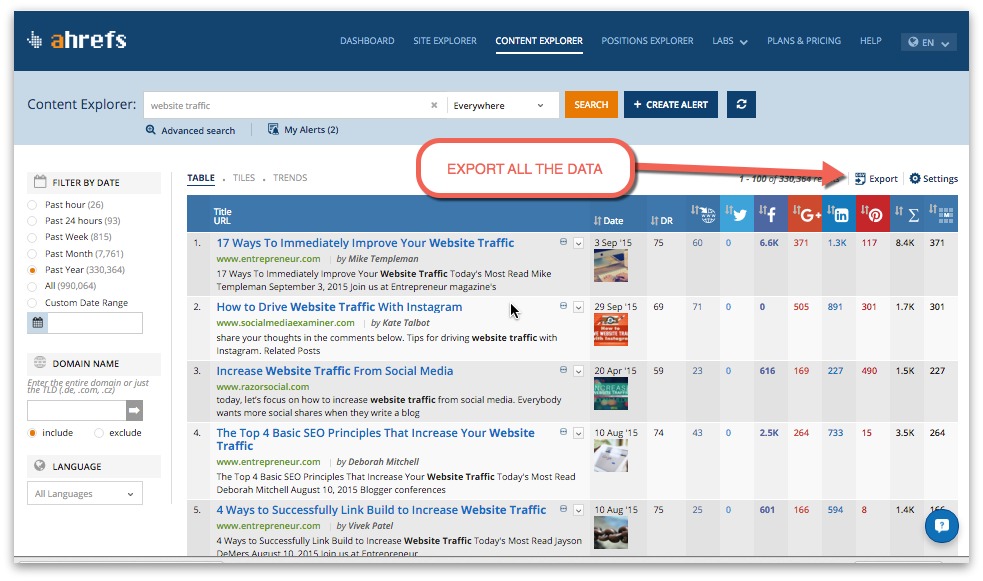Click the CREATE ALERT button
Image resolution: width=983 pixels, height=581 pixels.
670,105
